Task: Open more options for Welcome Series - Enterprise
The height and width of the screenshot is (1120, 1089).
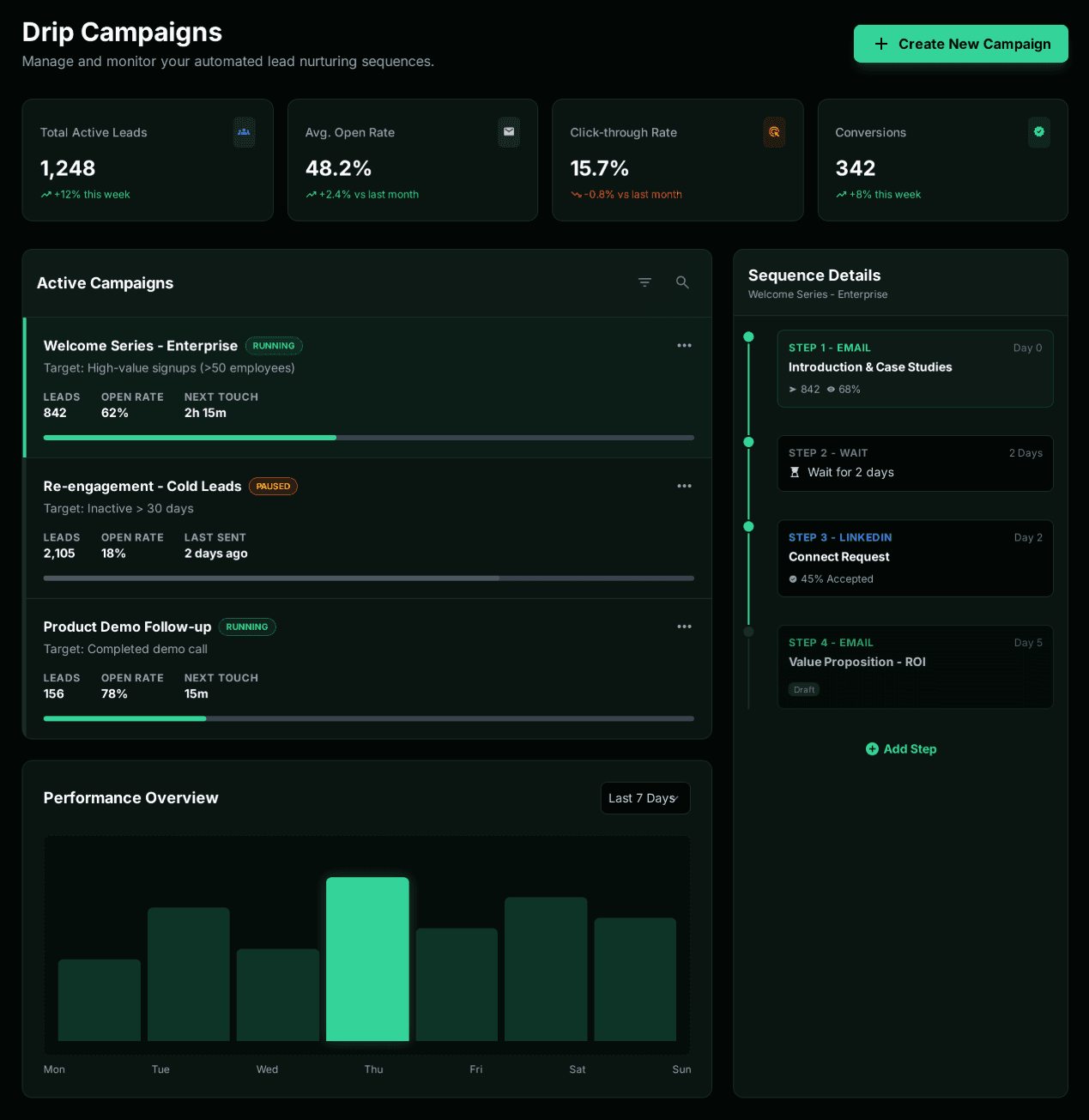Action: [x=684, y=346]
